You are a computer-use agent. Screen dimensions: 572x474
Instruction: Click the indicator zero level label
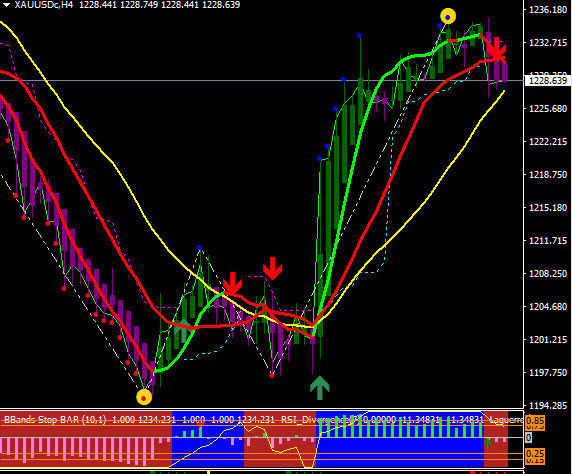point(528,437)
